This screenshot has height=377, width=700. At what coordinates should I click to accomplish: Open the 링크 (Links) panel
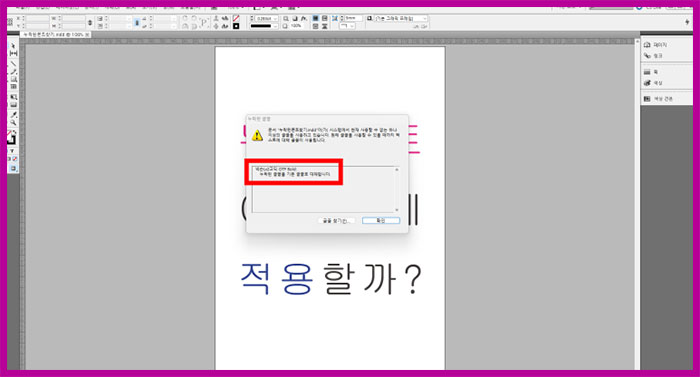tap(653, 56)
